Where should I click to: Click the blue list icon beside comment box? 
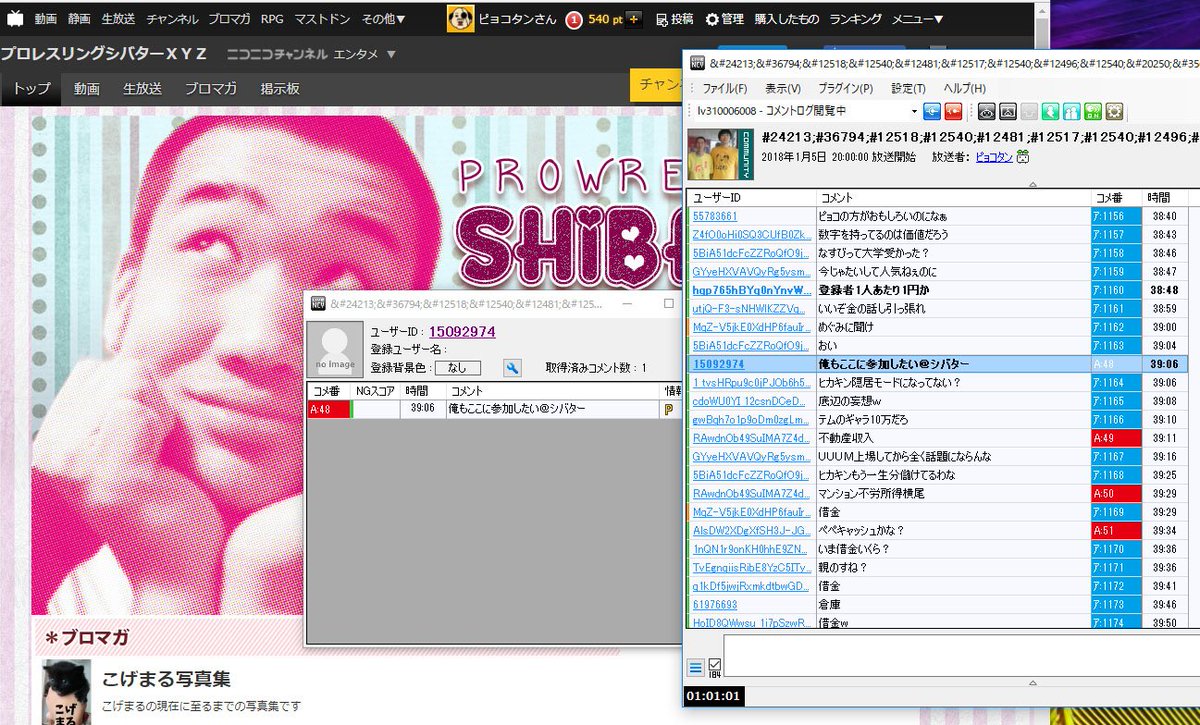(x=696, y=667)
